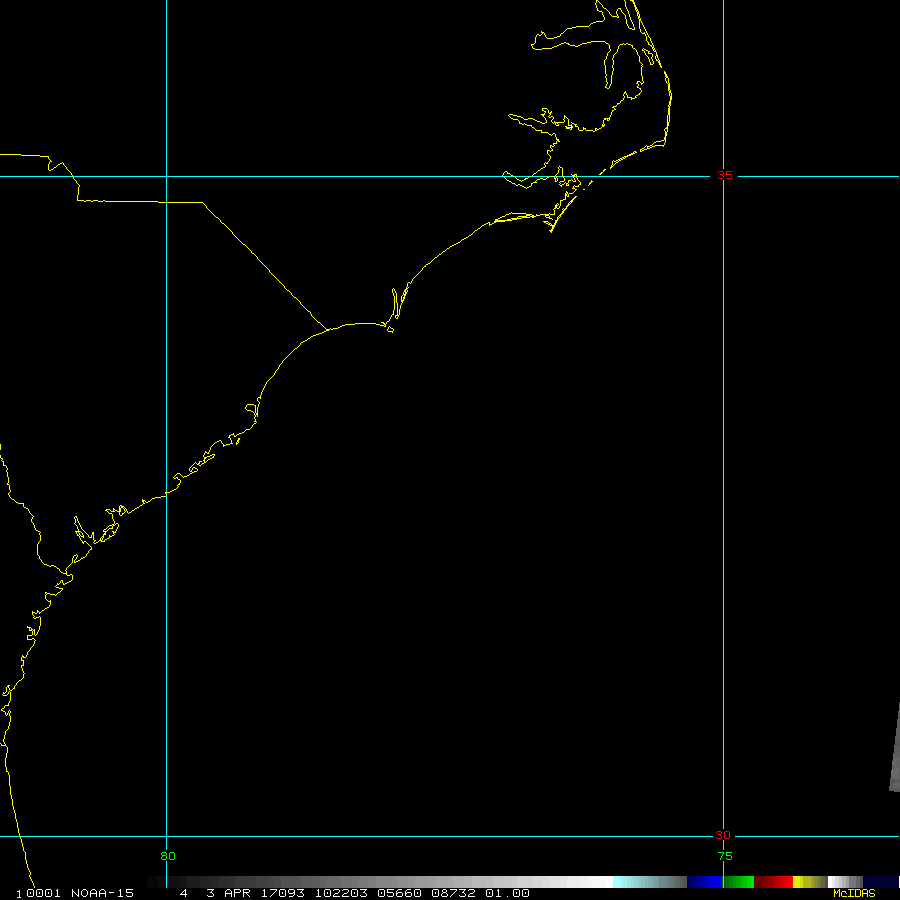The height and width of the screenshot is (900, 900).
Task: Click the green 75 longitude label
Action: coord(725,856)
